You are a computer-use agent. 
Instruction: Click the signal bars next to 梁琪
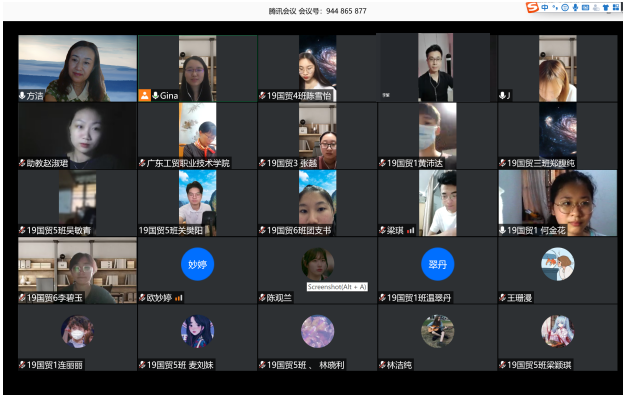[x=411, y=230]
